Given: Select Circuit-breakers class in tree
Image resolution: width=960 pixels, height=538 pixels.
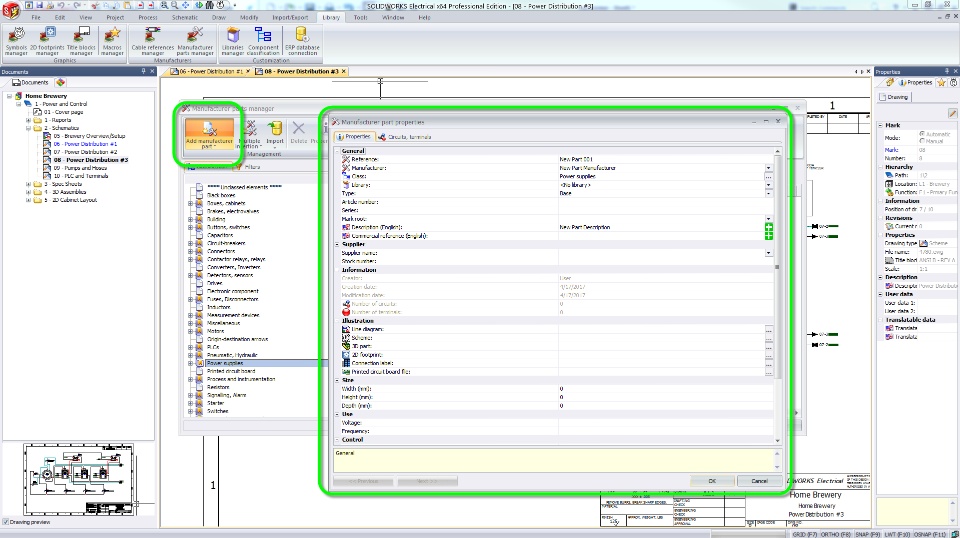Looking at the screenshot, I should pyautogui.click(x=226, y=243).
